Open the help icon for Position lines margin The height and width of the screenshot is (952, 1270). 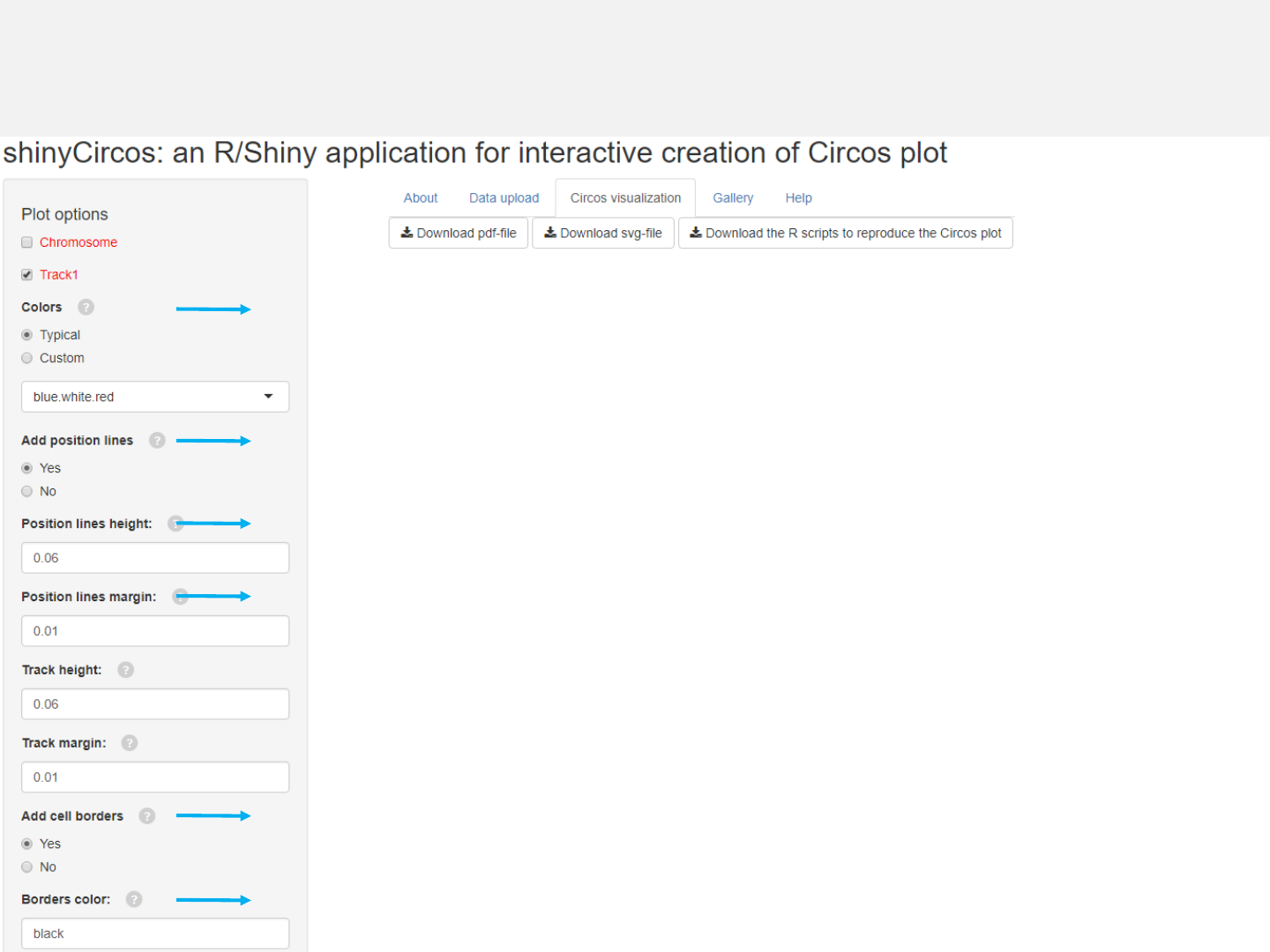point(180,596)
